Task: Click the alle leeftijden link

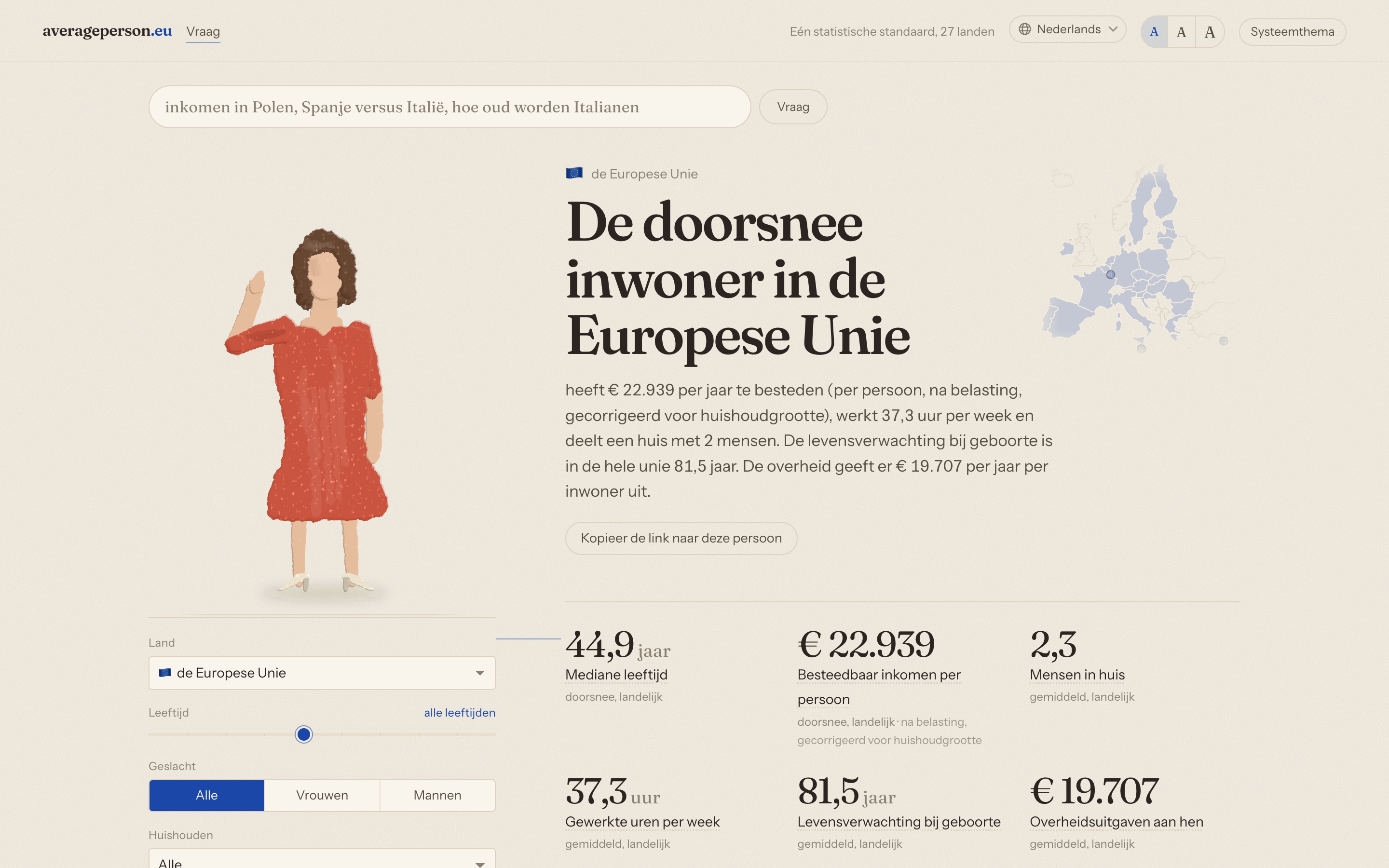Action: point(459,712)
